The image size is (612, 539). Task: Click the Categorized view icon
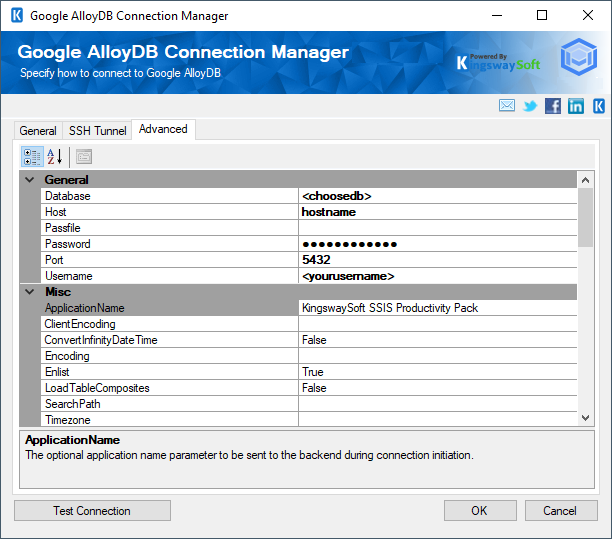[x=32, y=157]
